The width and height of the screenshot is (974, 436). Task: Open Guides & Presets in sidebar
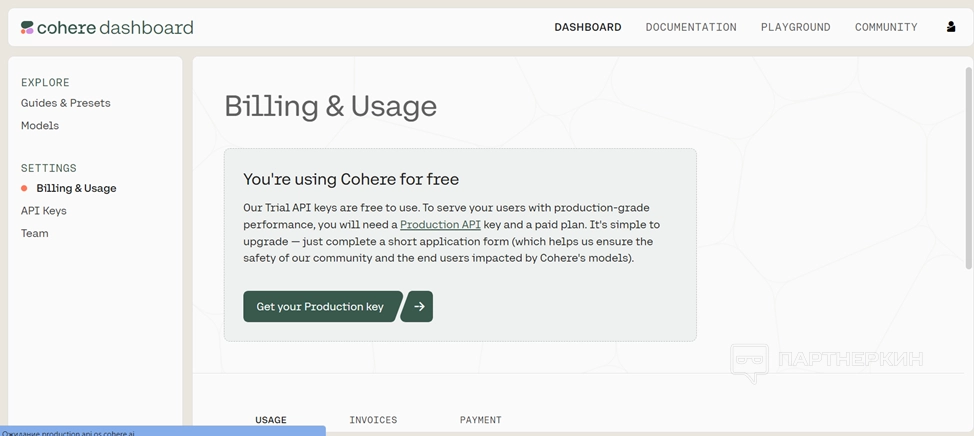pyautogui.click(x=66, y=103)
